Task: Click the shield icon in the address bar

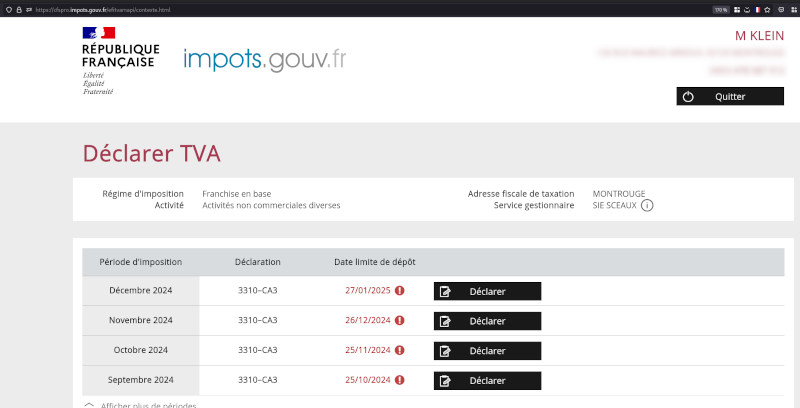Action: point(6,9)
